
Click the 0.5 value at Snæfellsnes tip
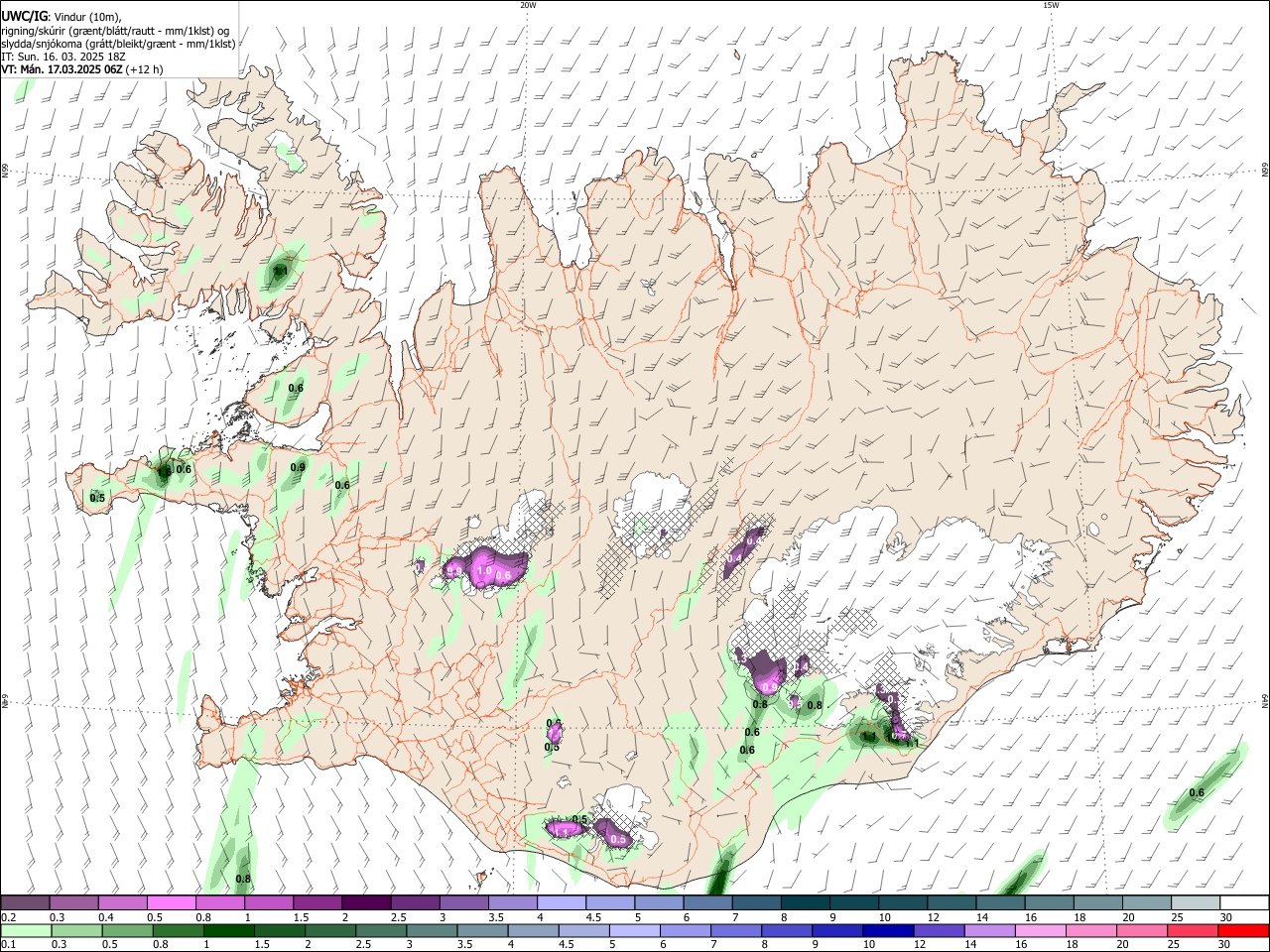point(97,498)
